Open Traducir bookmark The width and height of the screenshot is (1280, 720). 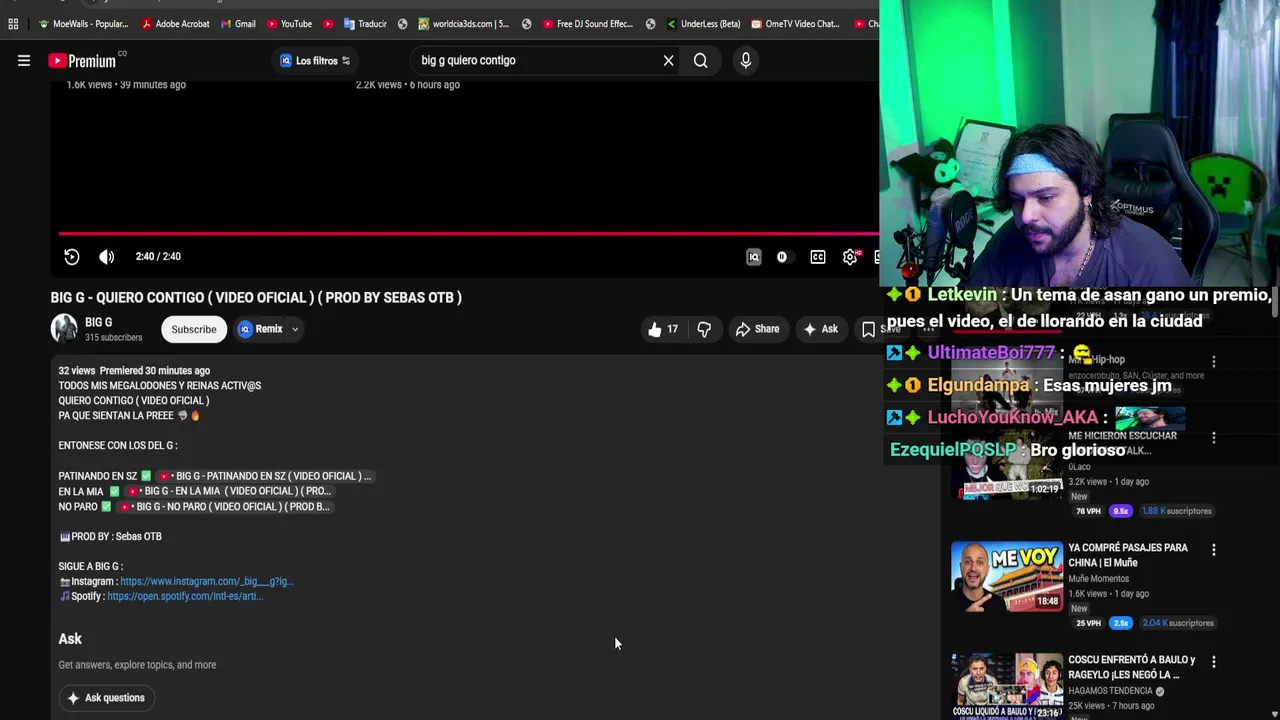click(365, 24)
